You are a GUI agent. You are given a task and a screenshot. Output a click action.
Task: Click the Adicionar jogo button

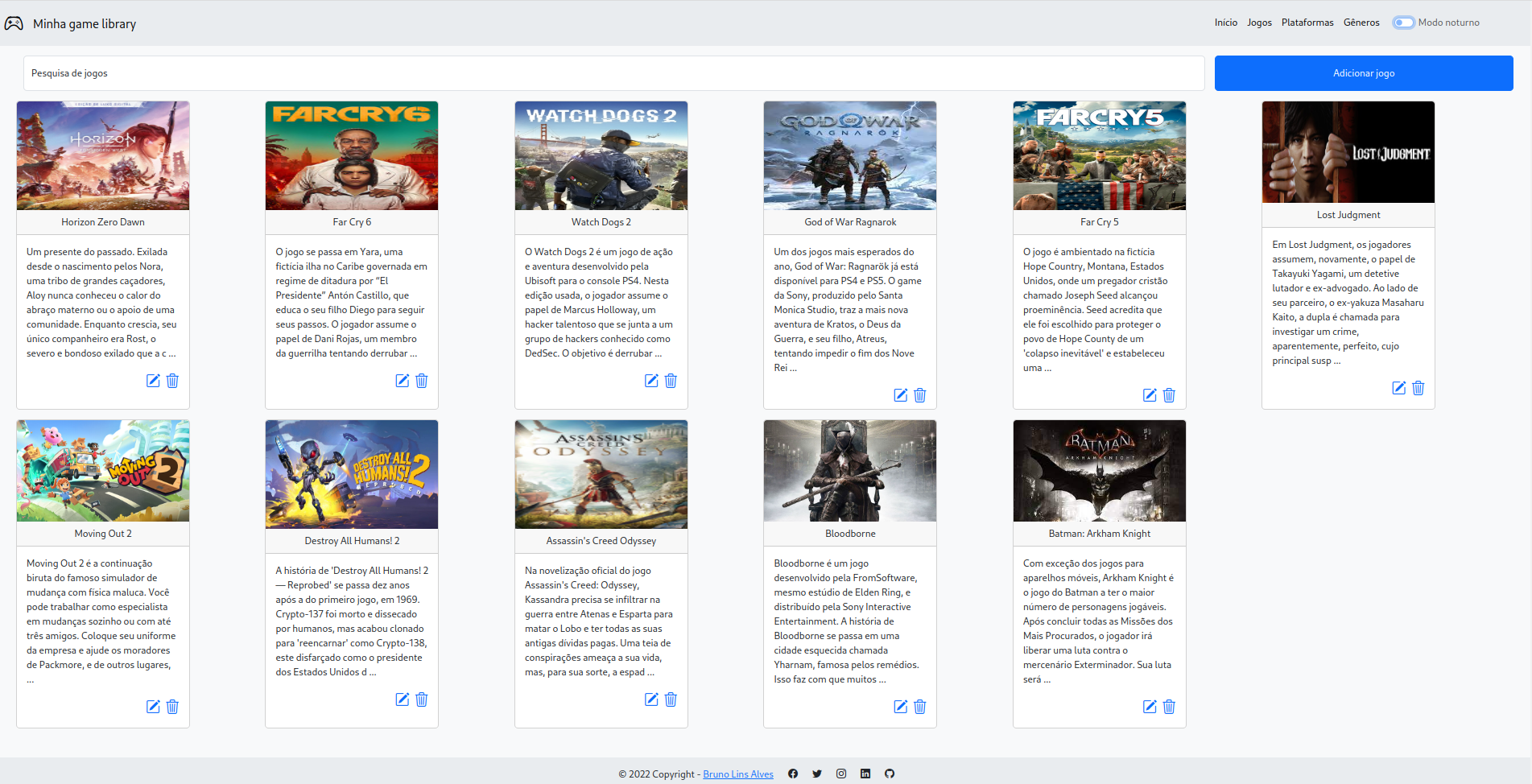[x=1364, y=73]
